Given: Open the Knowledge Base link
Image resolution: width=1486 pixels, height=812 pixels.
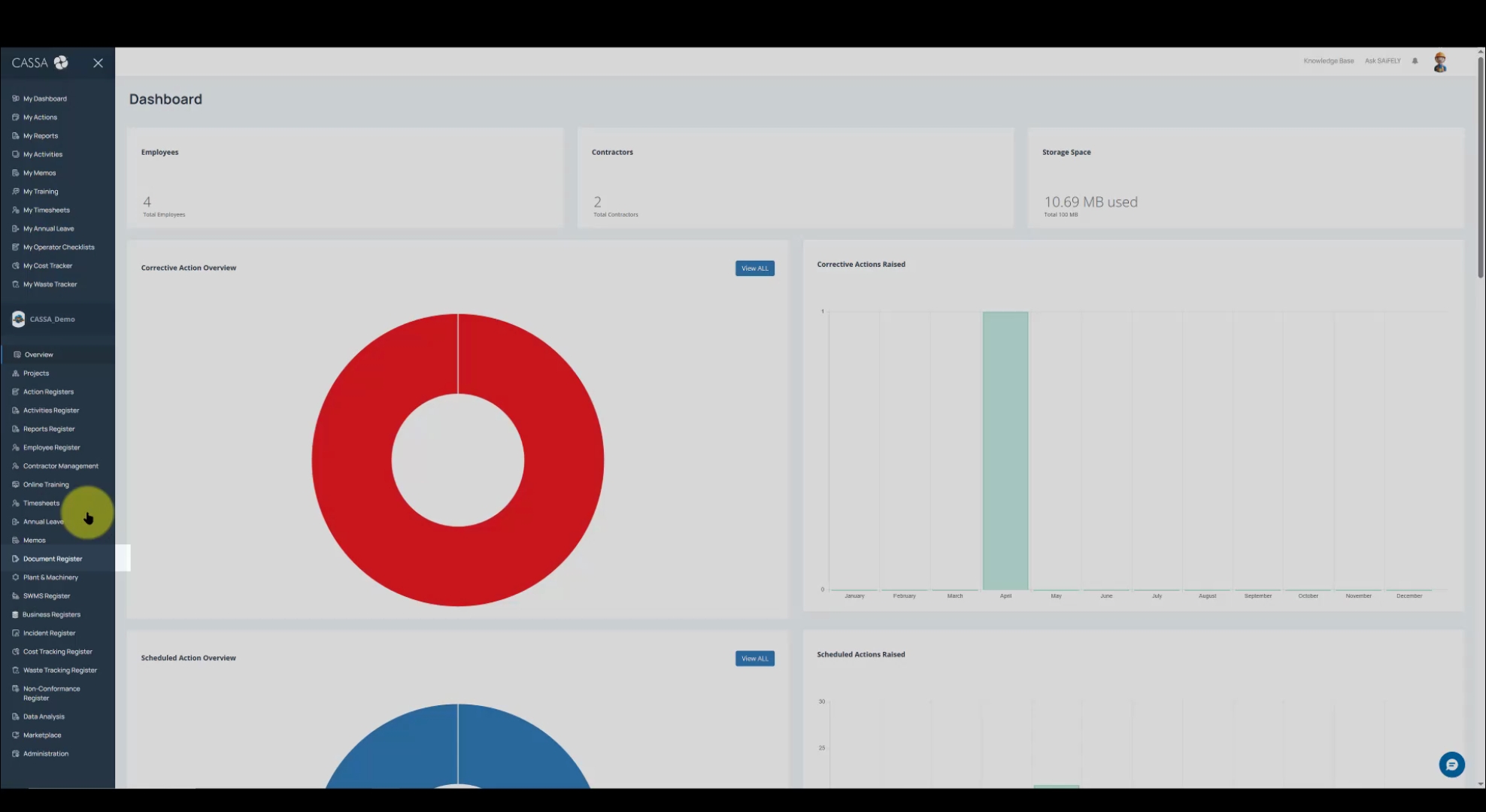Looking at the screenshot, I should coord(1328,61).
